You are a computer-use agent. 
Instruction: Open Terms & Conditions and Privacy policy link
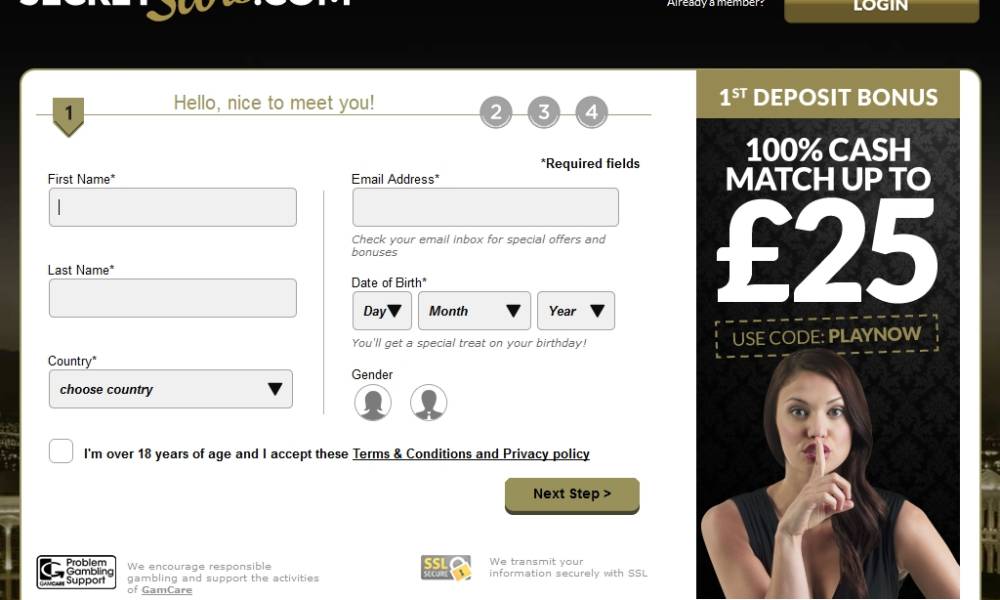click(x=471, y=454)
